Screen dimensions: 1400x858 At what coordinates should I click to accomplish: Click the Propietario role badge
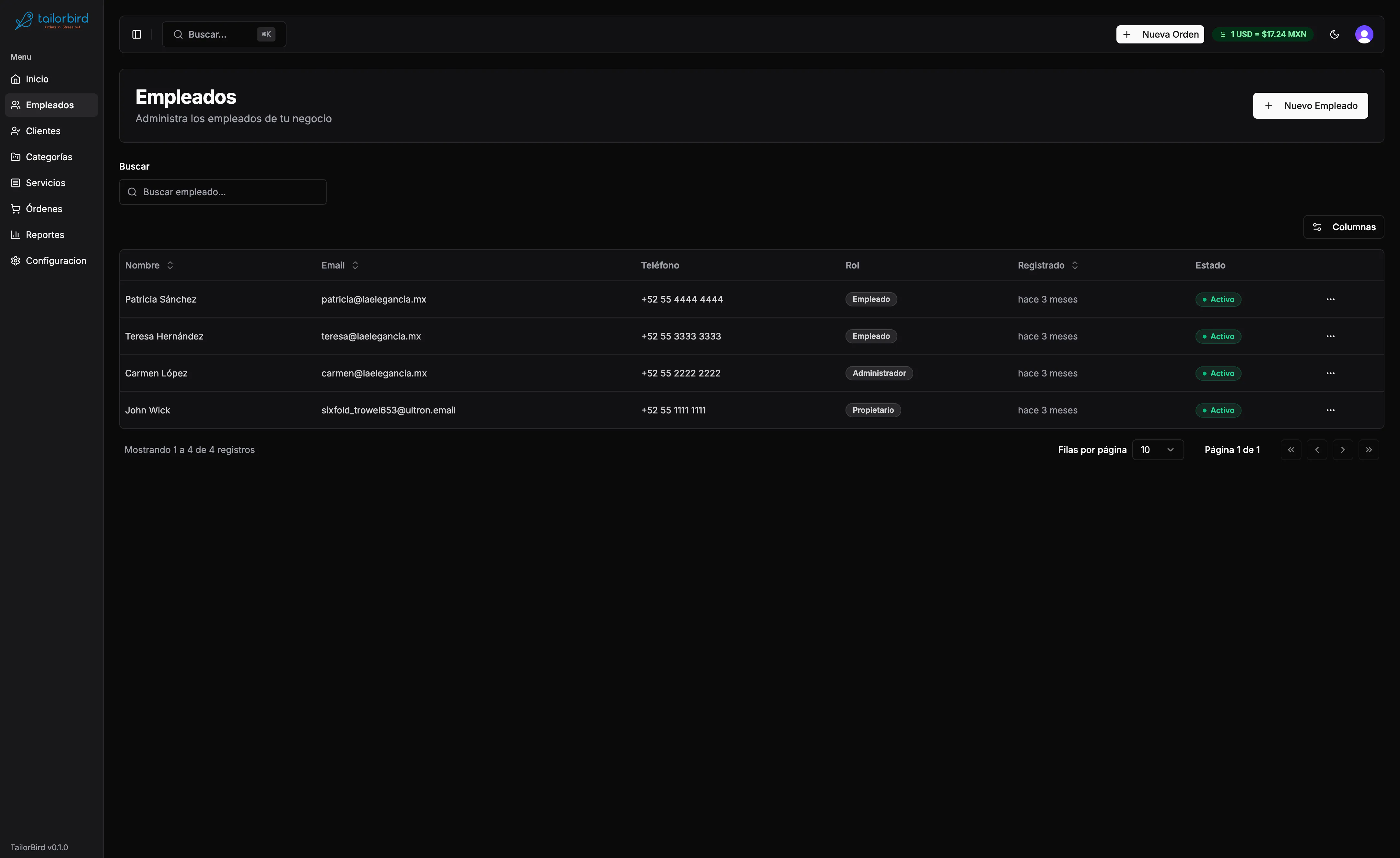tap(873, 410)
